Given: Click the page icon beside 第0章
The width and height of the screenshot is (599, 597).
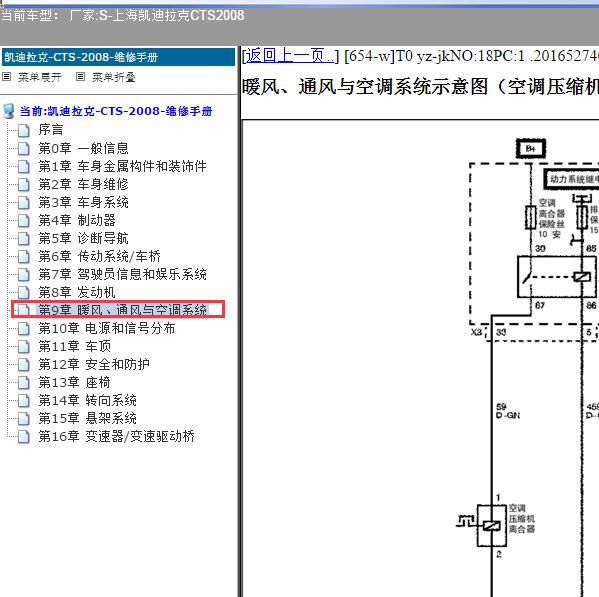Looking at the screenshot, I should [24, 149].
